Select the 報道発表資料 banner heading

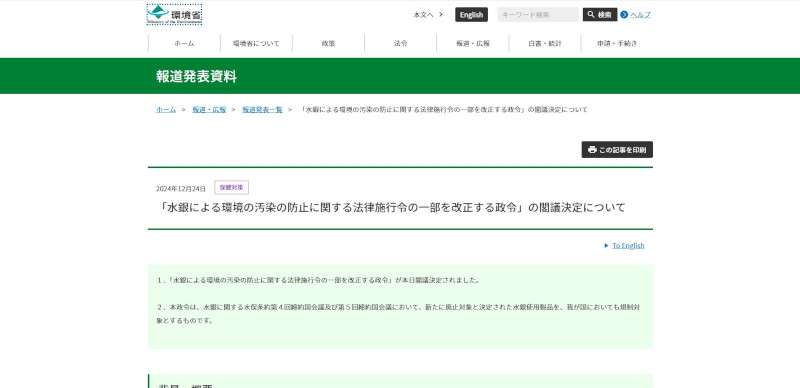coord(196,77)
